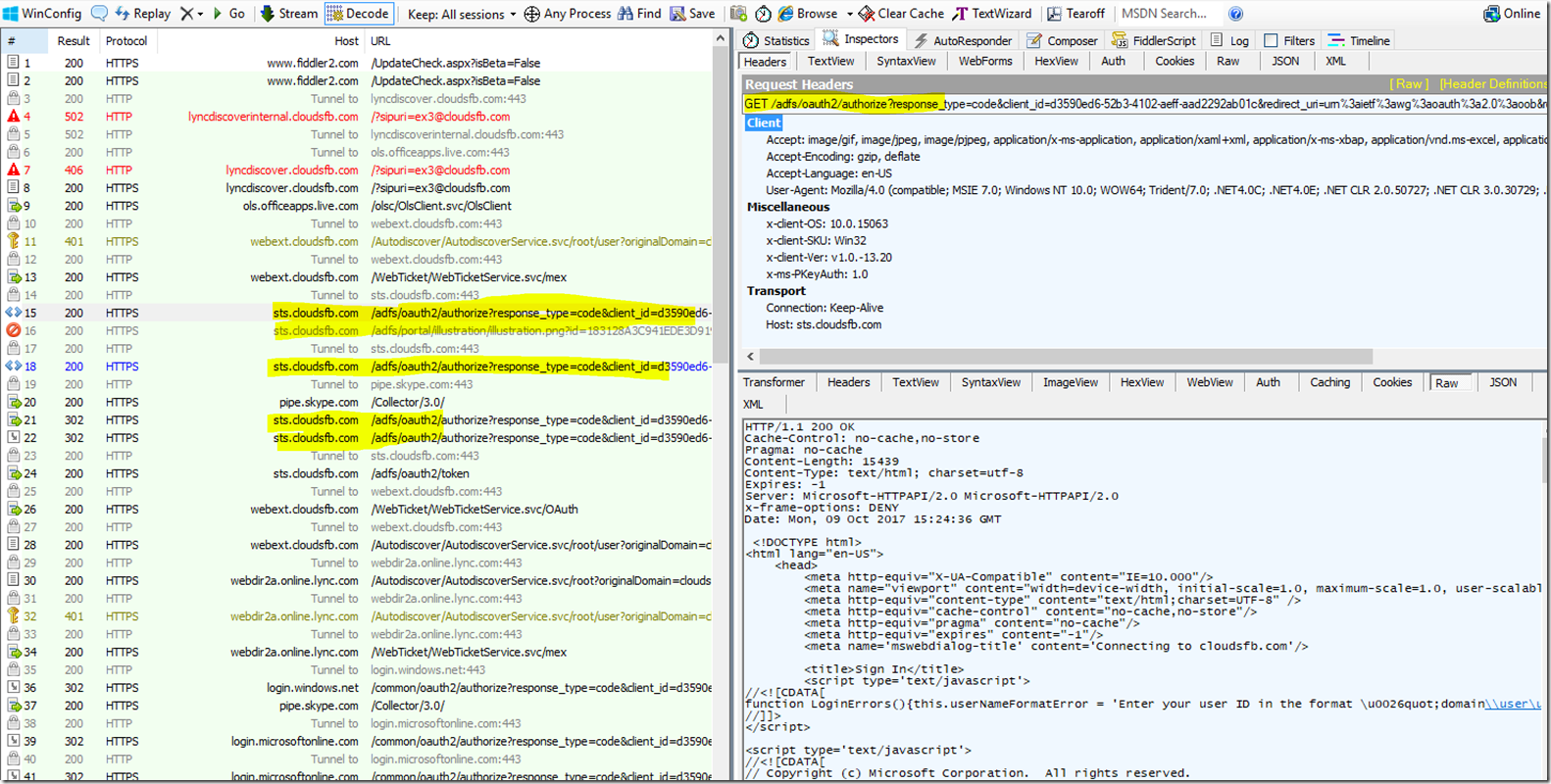The width and height of the screenshot is (1551, 784).
Task: Select the Client header group
Action: [x=764, y=122]
